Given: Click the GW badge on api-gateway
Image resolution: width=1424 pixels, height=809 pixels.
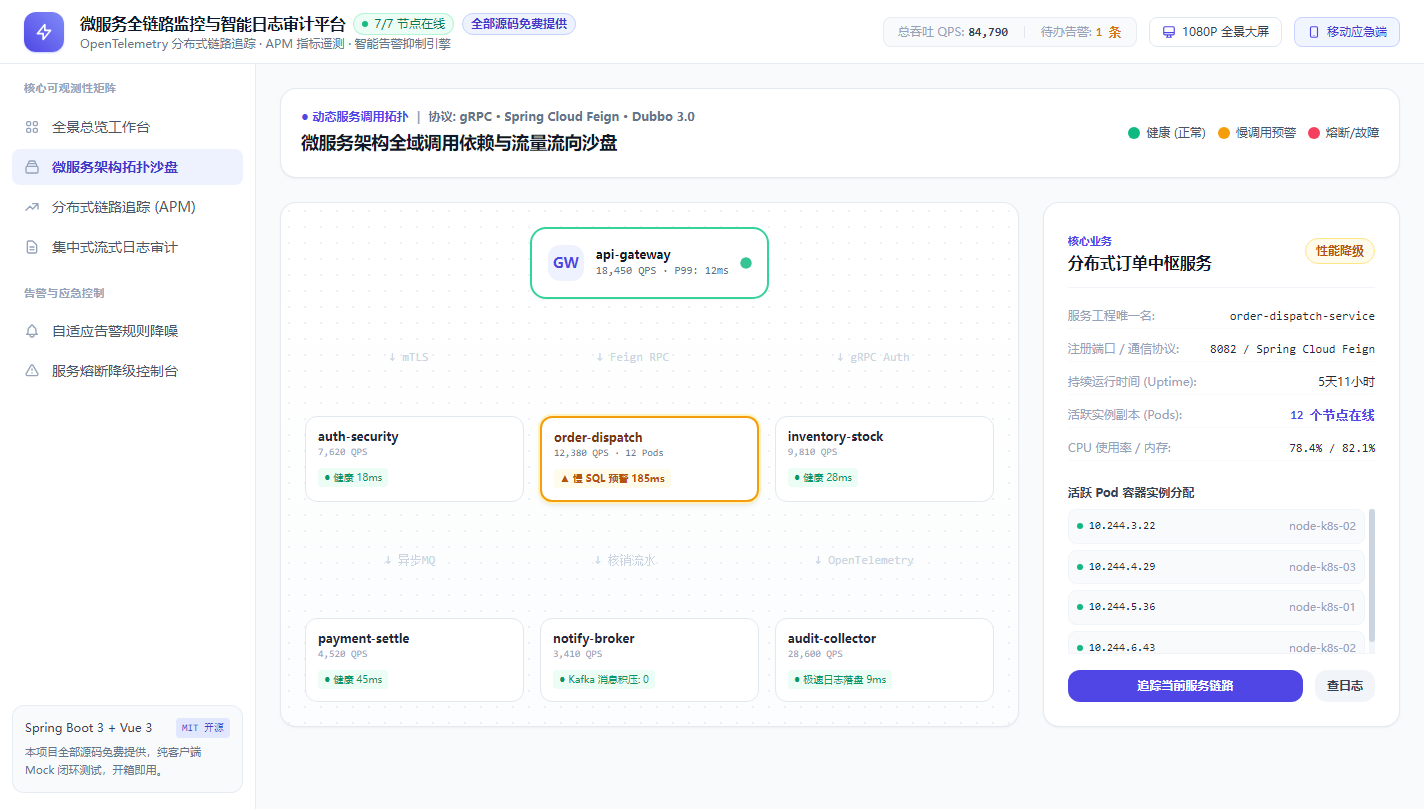Looking at the screenshot, I should [x=566, y=263].
